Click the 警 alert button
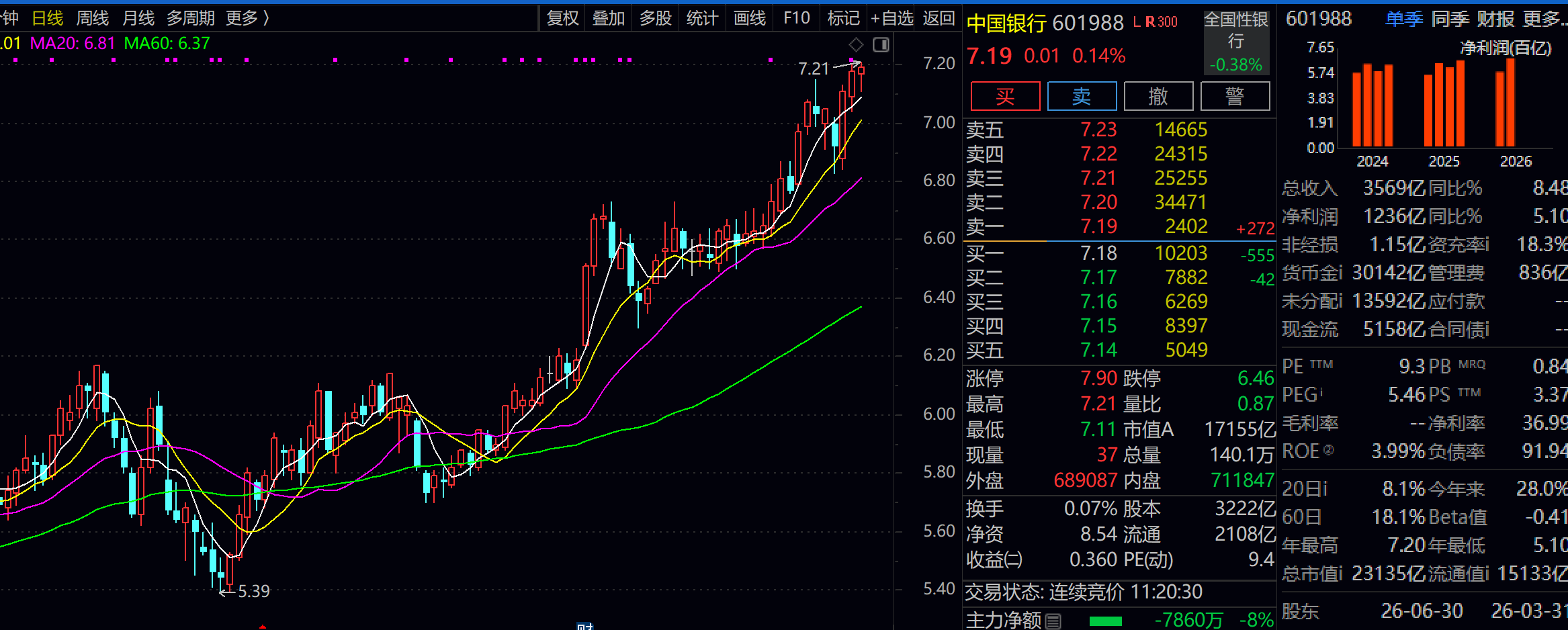 point(1235,96)
